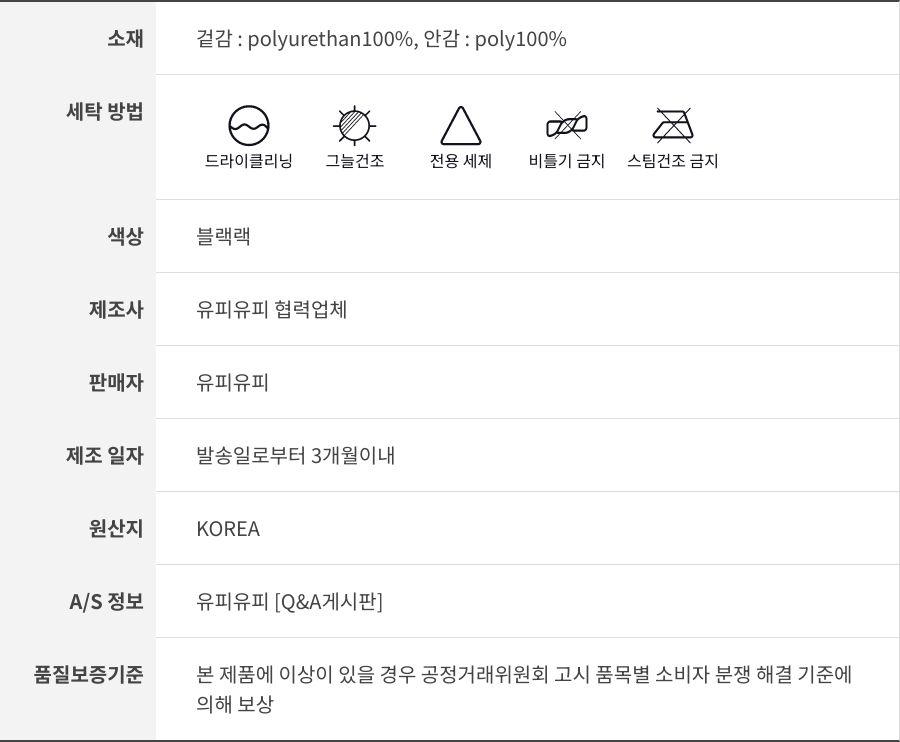Click the 드라이클리닝 caption text
The width and height of the screenshot is (900, 742).
pos(249,161)
